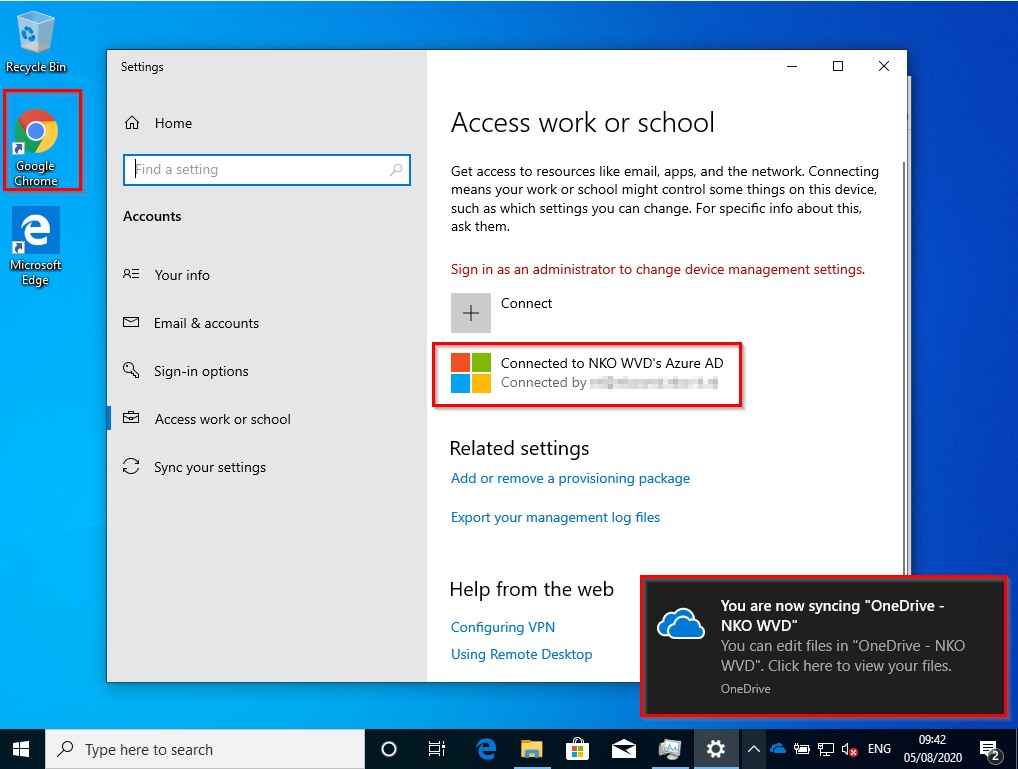Click the Email & accounts envelope icon
Image resolution: width=1018 pixels, height=769 pixels.
click(x=131, y=322)
